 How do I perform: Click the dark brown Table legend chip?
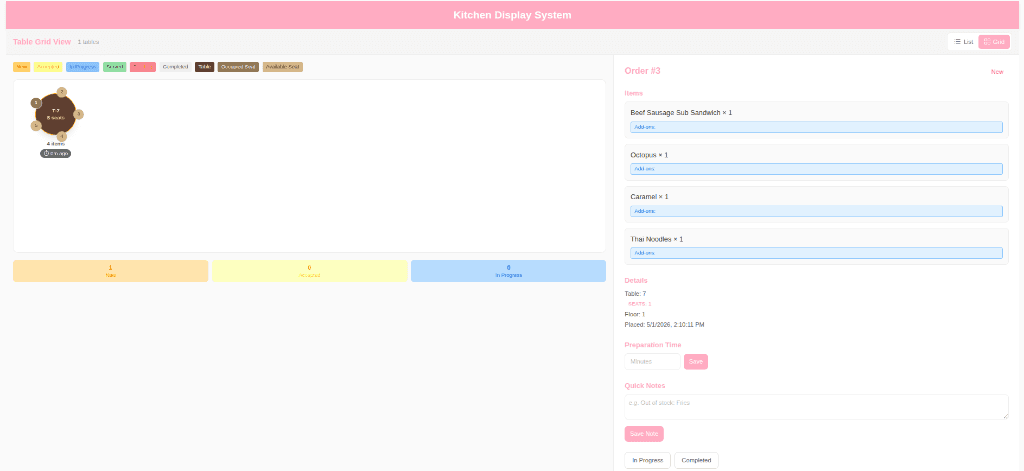pos(204,67)
